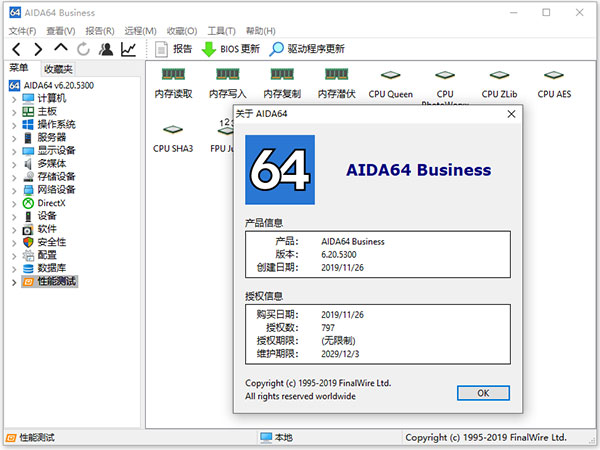Expand the 操作系统 tree node chevron

(x=14, y=126)
